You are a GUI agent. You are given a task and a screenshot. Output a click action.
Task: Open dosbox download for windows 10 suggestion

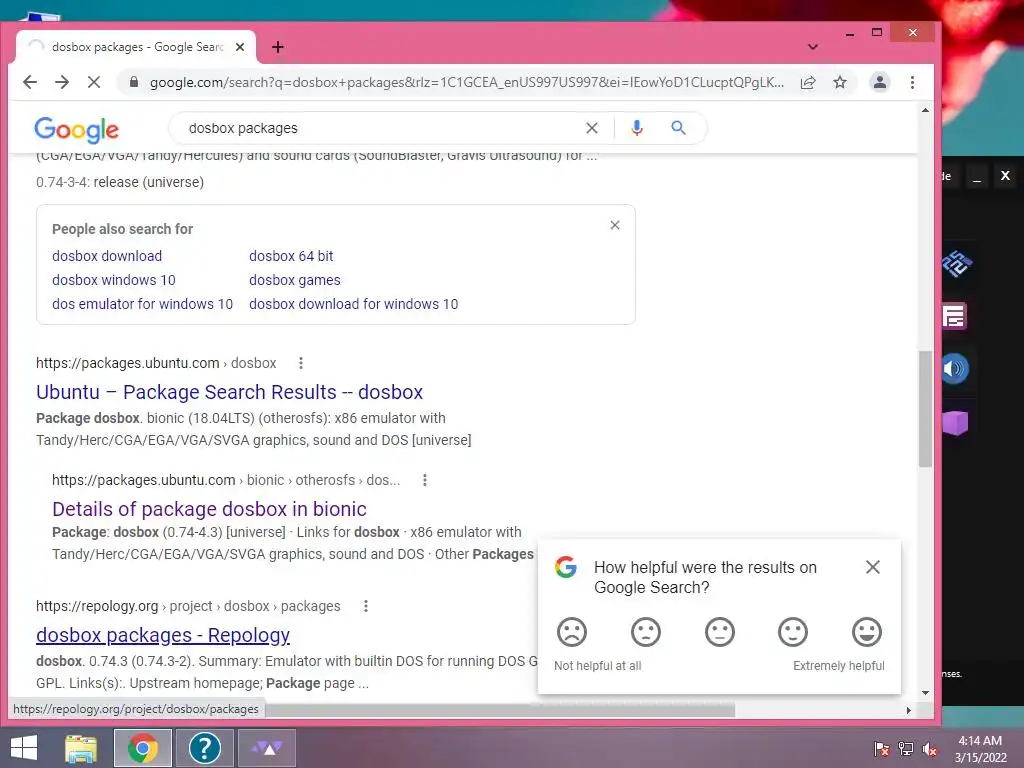[x=353, y=304]
